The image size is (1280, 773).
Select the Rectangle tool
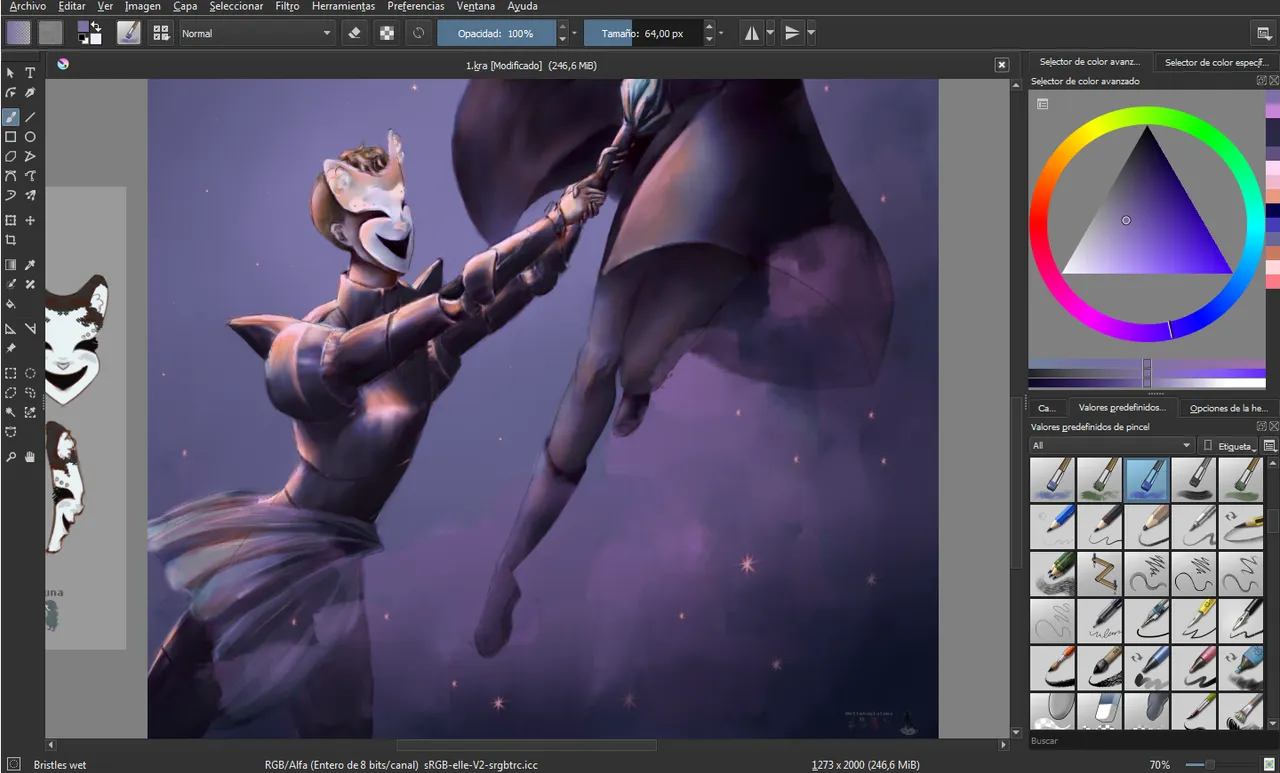click(x=11, y=137)
